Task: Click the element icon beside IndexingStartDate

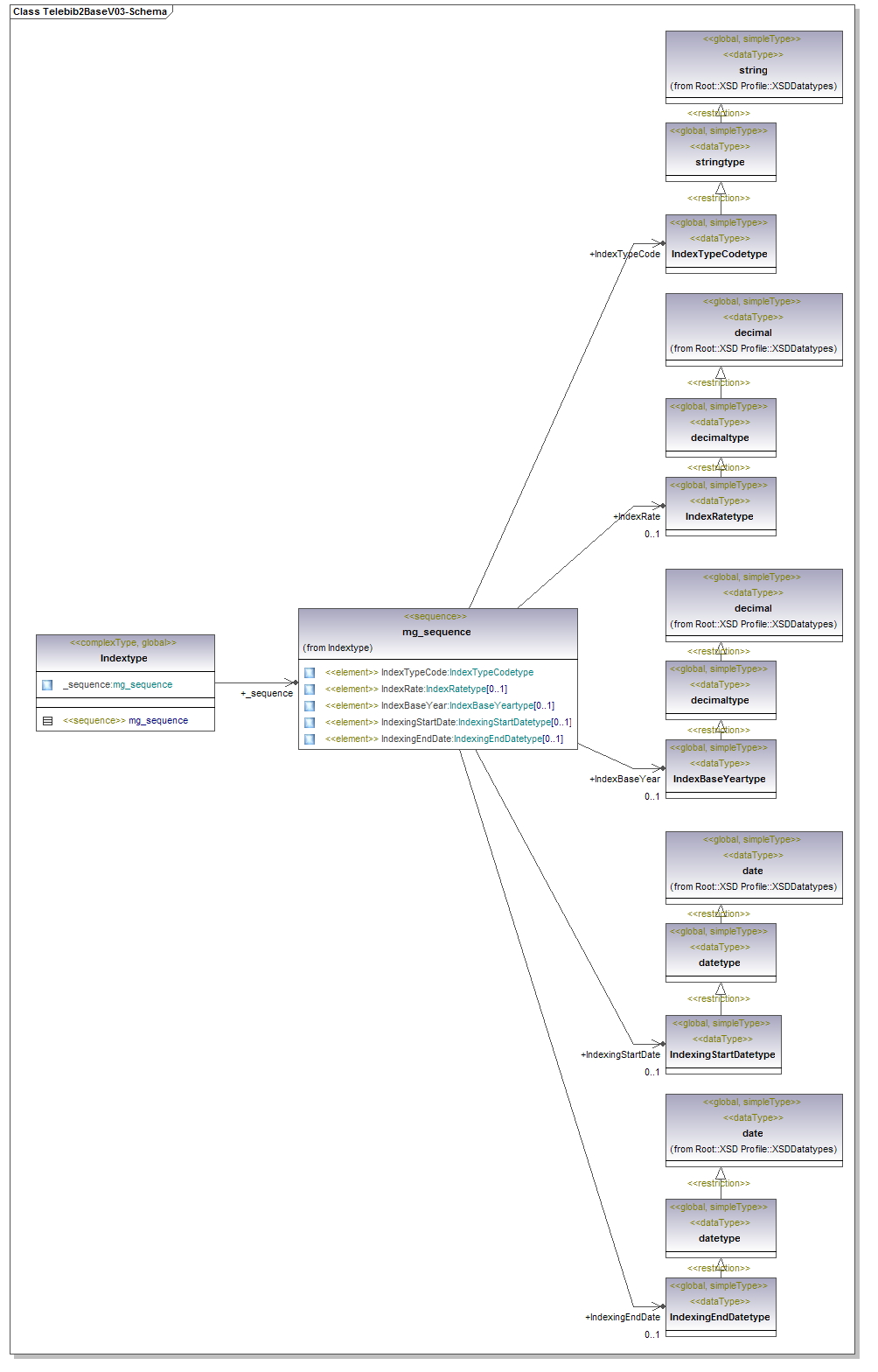Action: click(310, 723)
